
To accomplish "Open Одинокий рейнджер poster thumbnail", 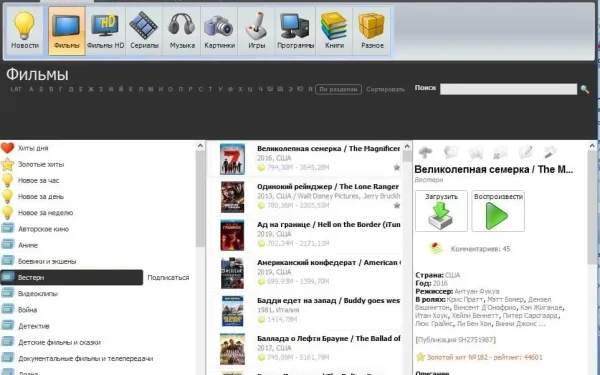I will [232, 197].
